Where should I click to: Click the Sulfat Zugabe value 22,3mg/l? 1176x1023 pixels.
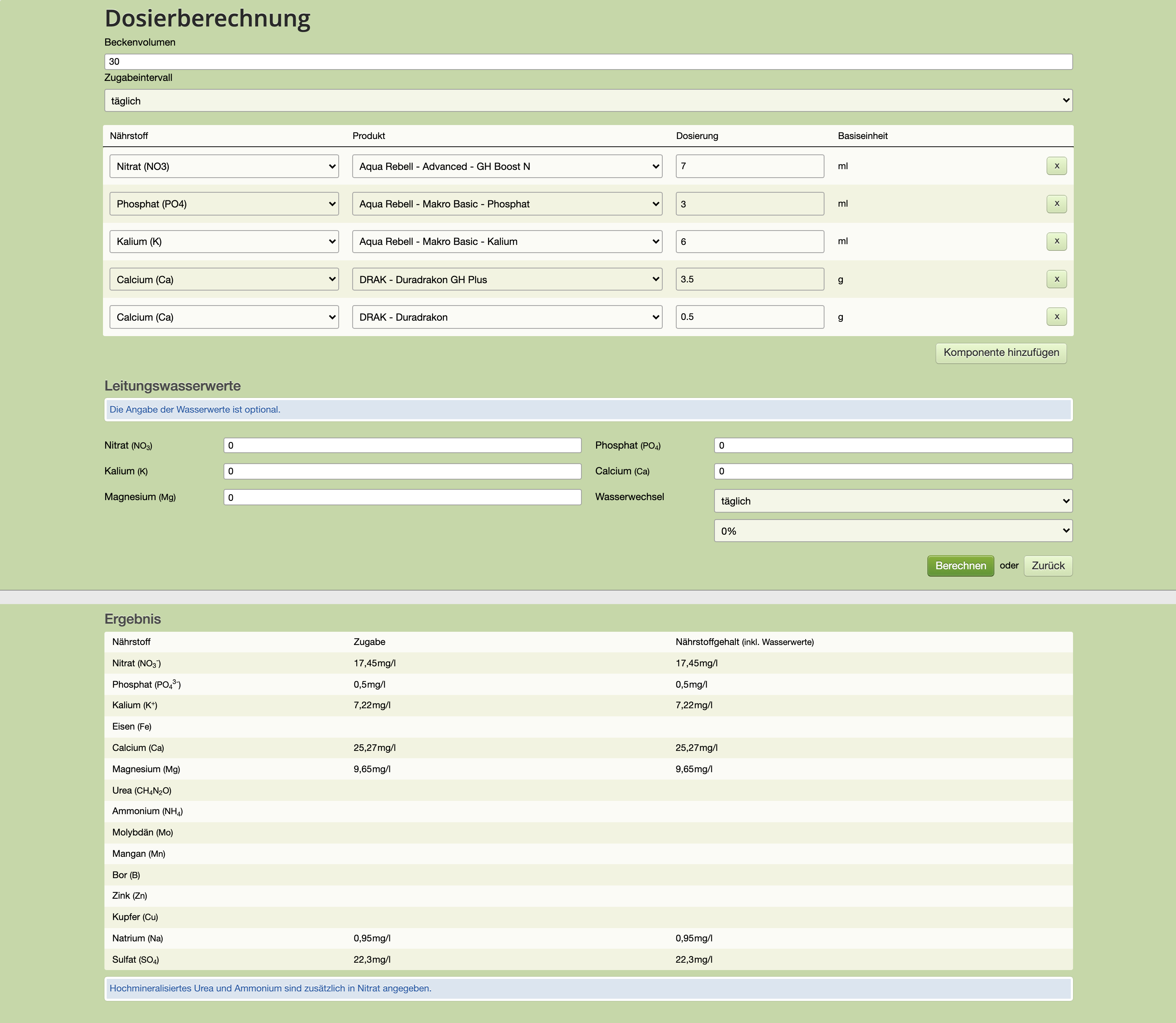[x=372, y=960]
